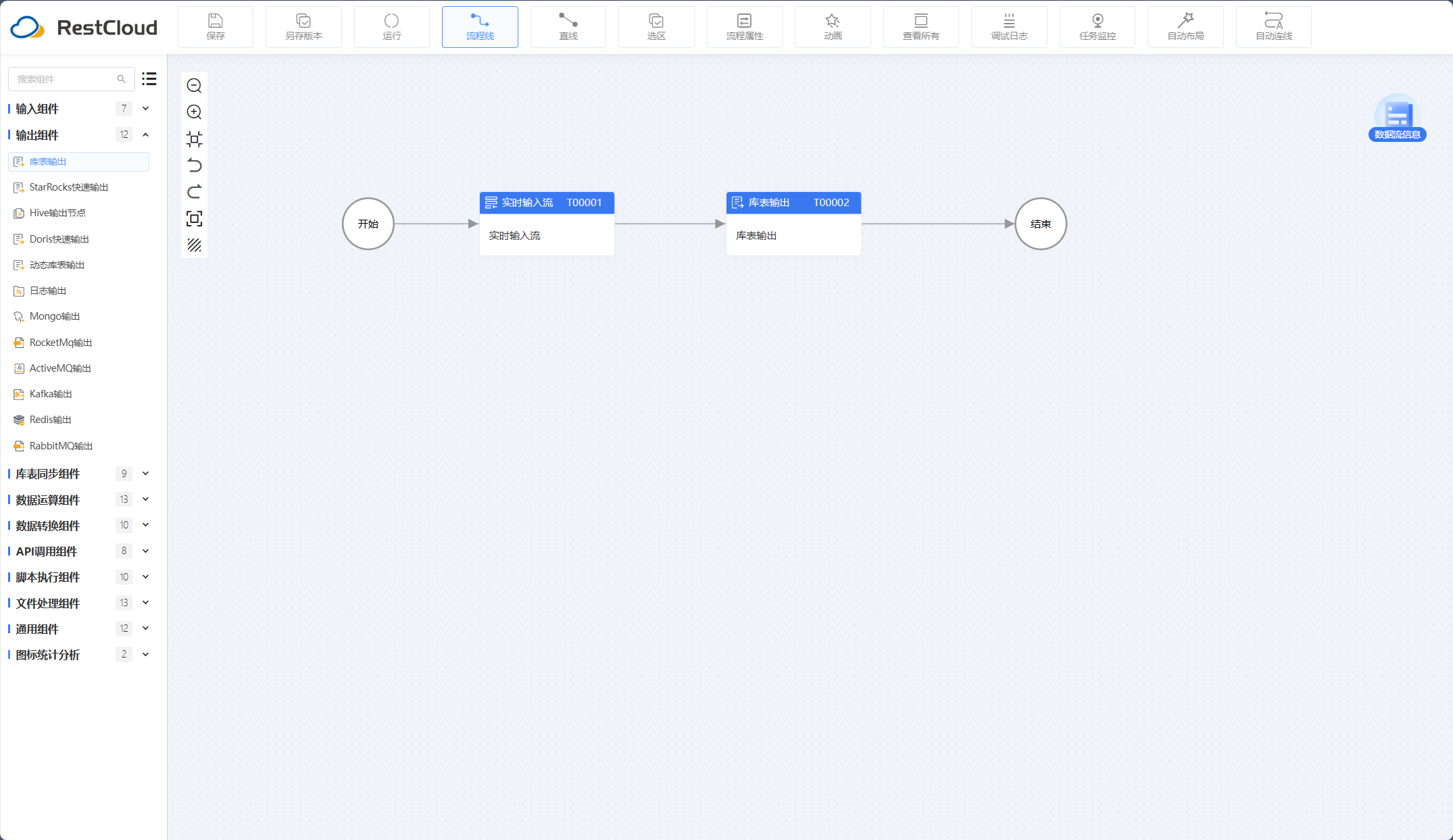Click the 保存 save toolbar button

[x=216, y=27]
